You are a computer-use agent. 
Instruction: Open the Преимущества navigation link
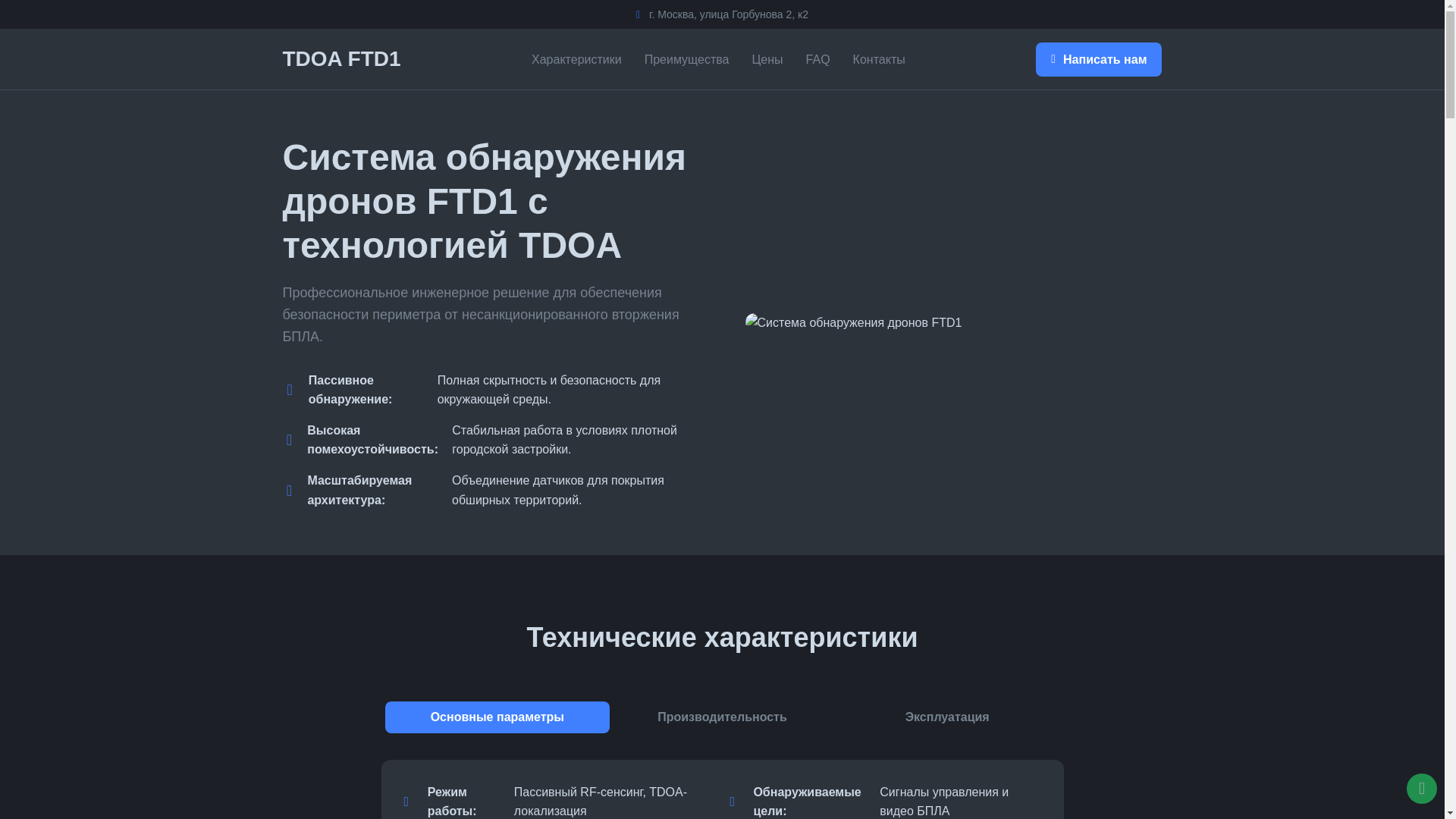click(x=686, y=59)
